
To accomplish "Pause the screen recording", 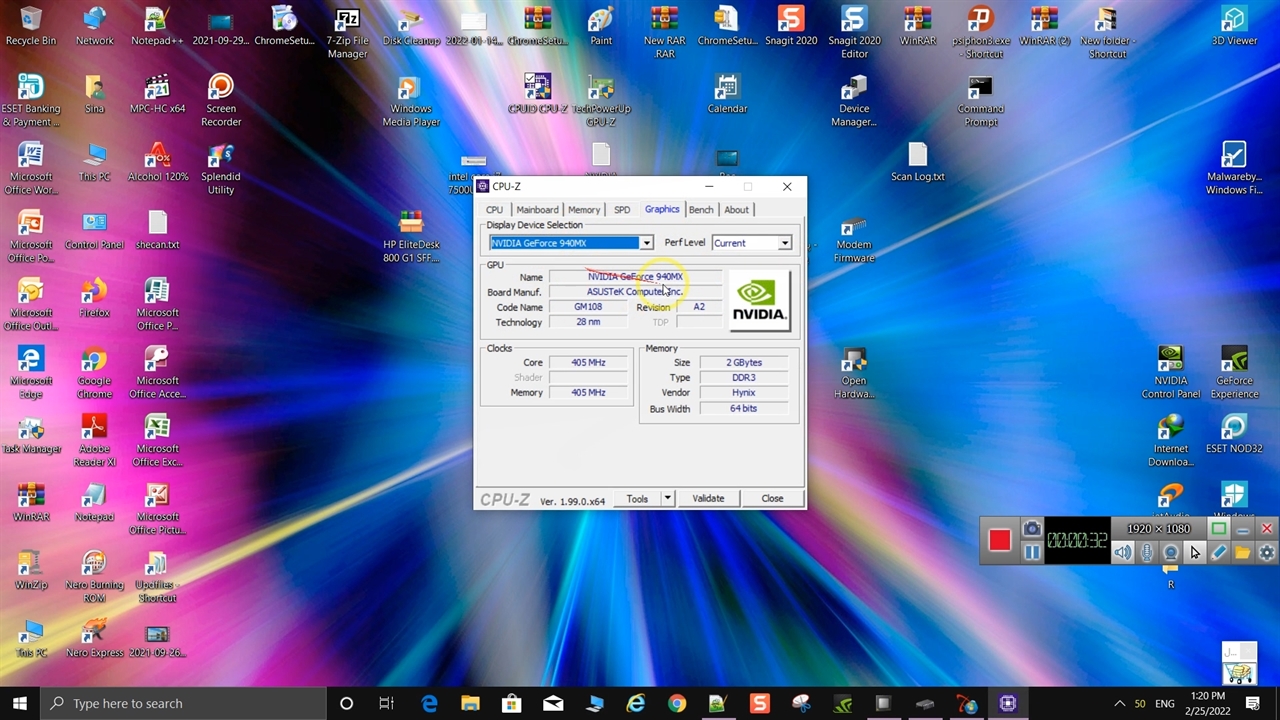I will click(1032, 552).
